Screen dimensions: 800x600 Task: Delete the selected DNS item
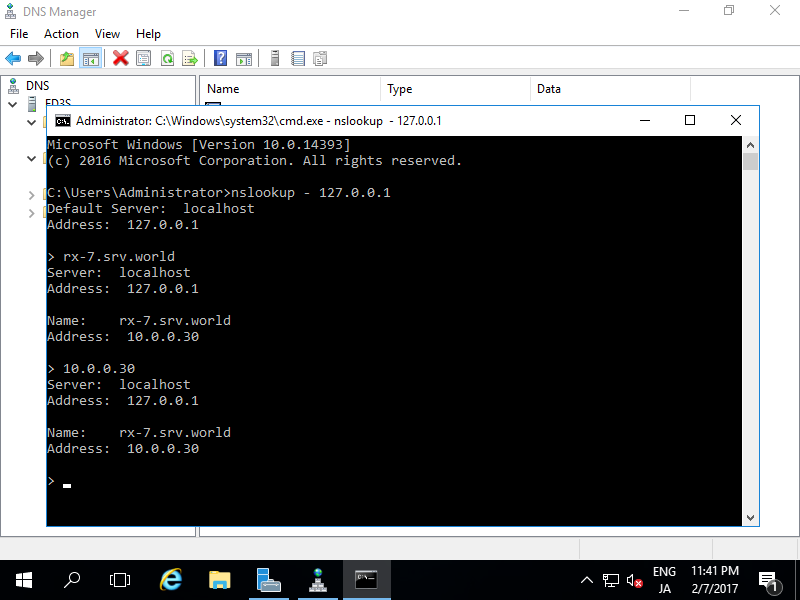coord(119,57)
